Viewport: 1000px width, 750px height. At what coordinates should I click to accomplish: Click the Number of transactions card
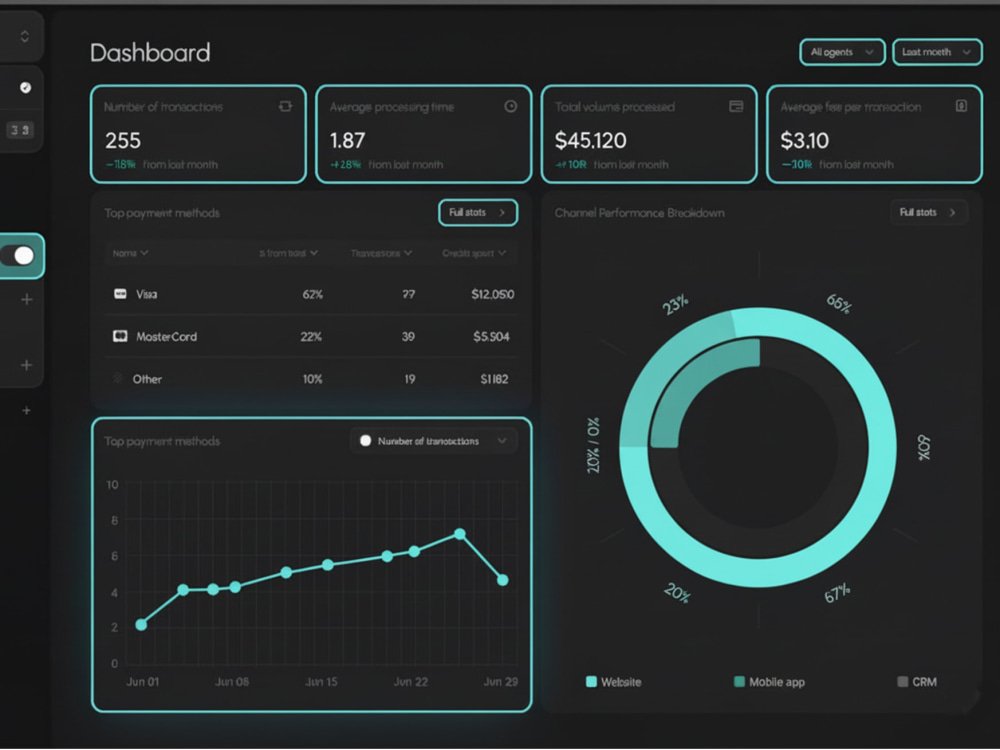(x=198, y=134)
